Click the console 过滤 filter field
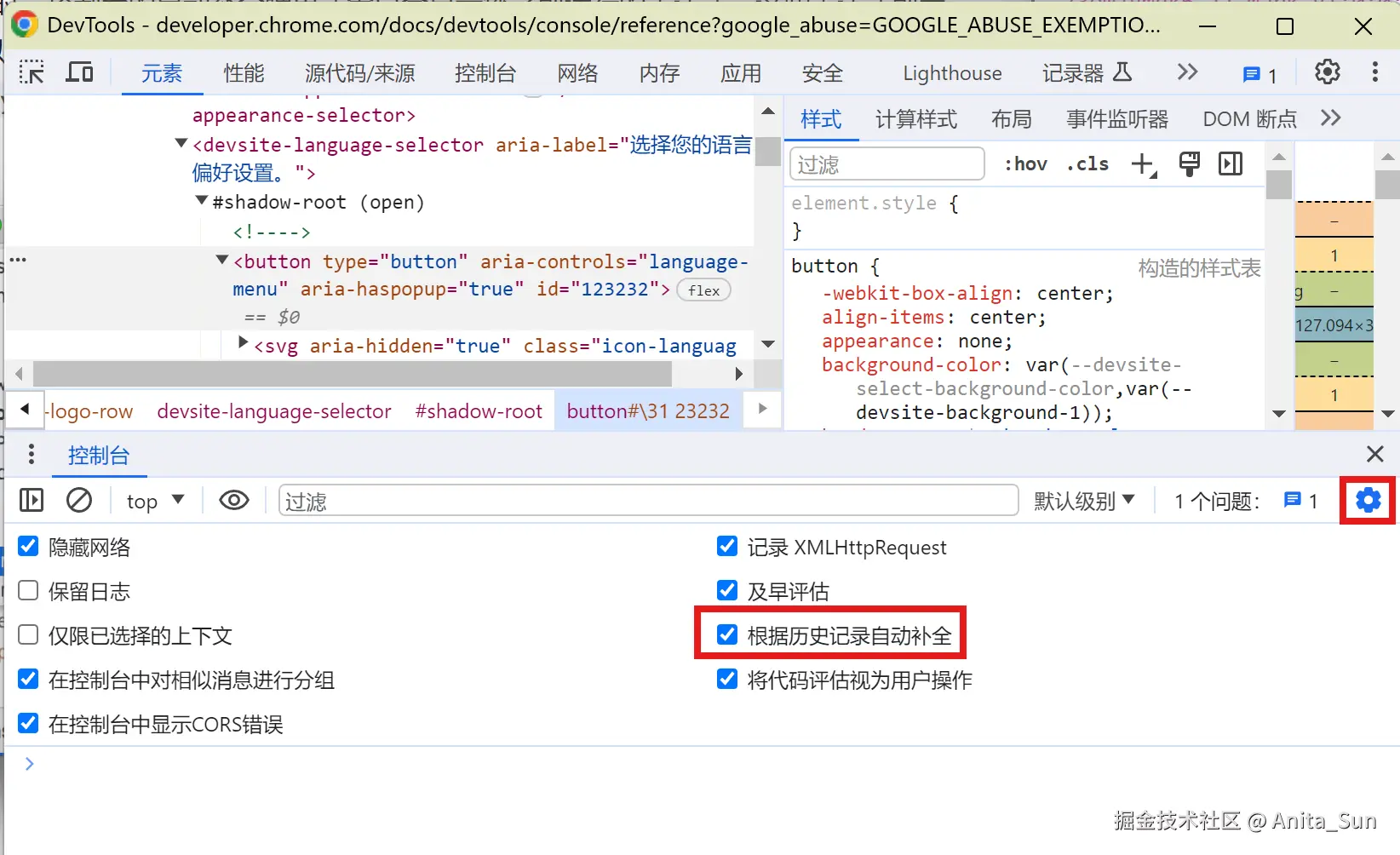 point(649,501)
